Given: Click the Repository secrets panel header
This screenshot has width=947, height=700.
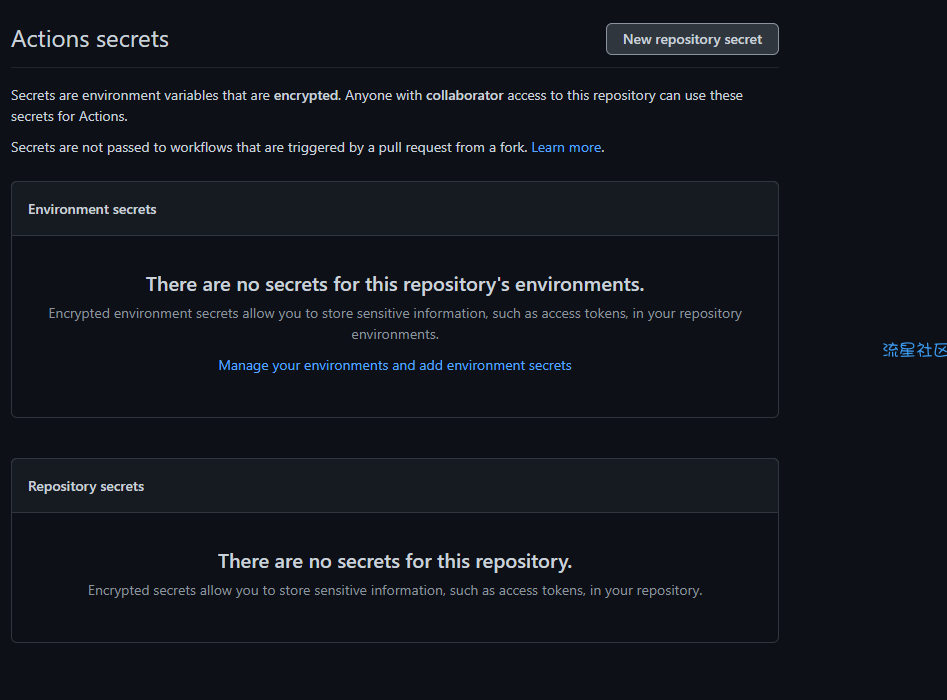Looking at the screenshot, I should point(395,486).
